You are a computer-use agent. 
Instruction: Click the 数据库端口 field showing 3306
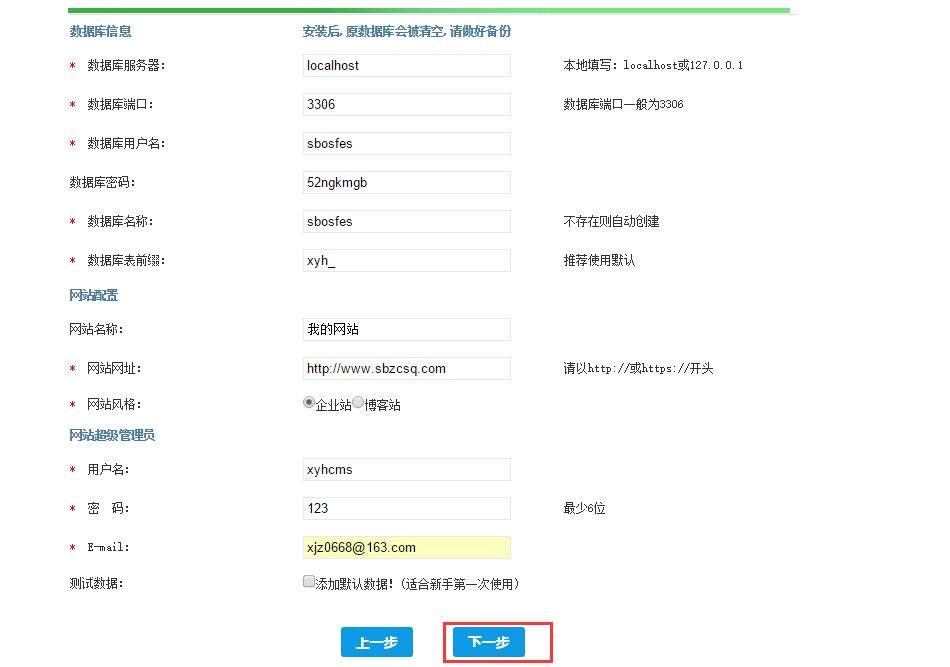pyautogui.click(x=406, y=104)
